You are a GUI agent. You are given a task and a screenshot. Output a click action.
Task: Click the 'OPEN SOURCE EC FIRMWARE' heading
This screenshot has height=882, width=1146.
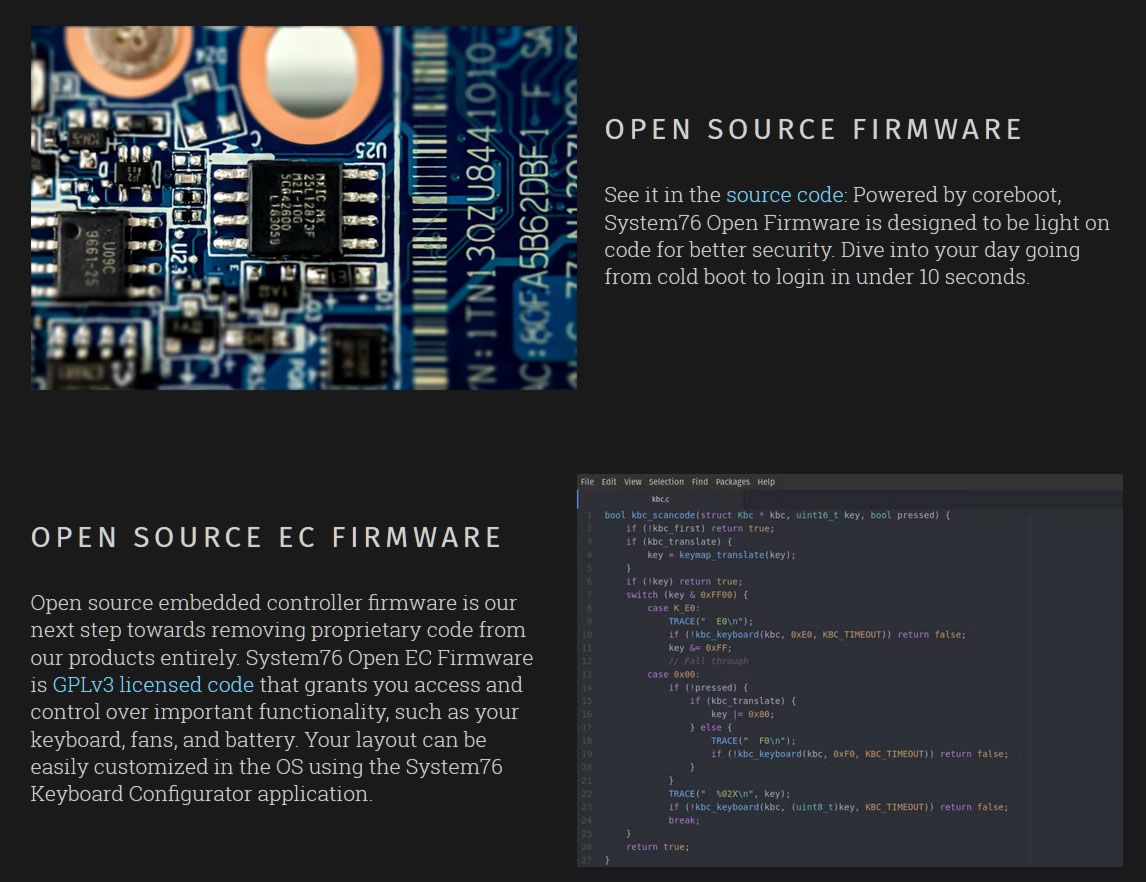(x=266, y=537)
